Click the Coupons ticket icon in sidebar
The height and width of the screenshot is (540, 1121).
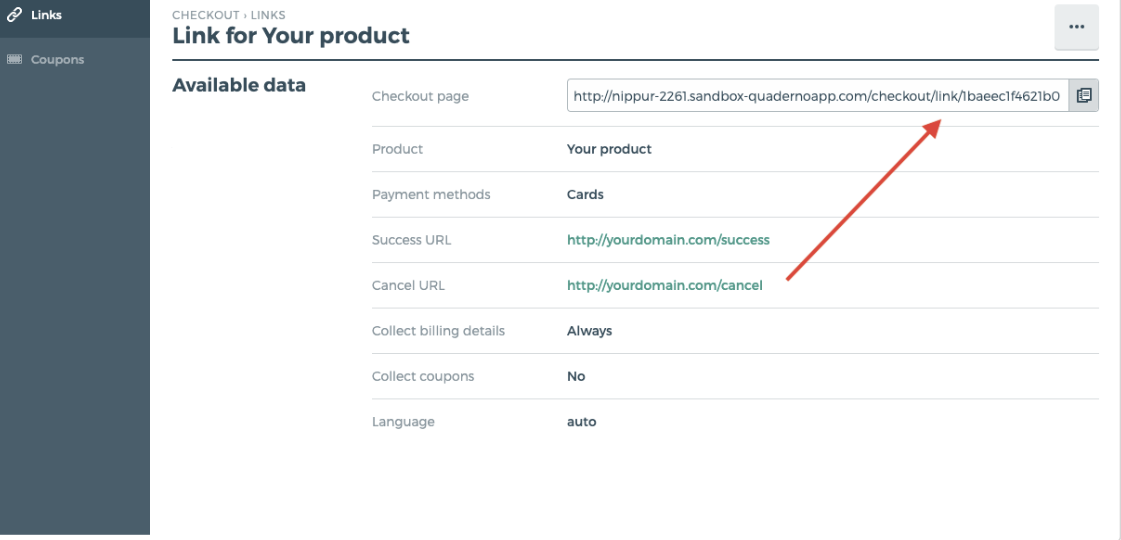tap(14, 59)
